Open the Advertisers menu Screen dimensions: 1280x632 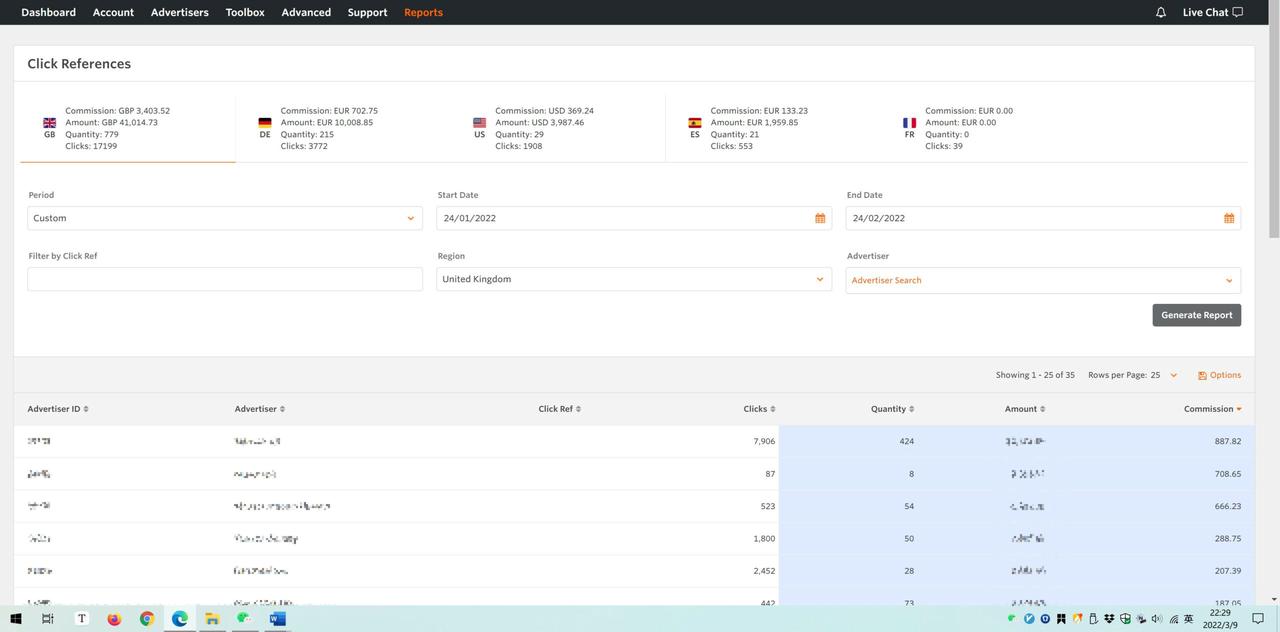point(180,12)
